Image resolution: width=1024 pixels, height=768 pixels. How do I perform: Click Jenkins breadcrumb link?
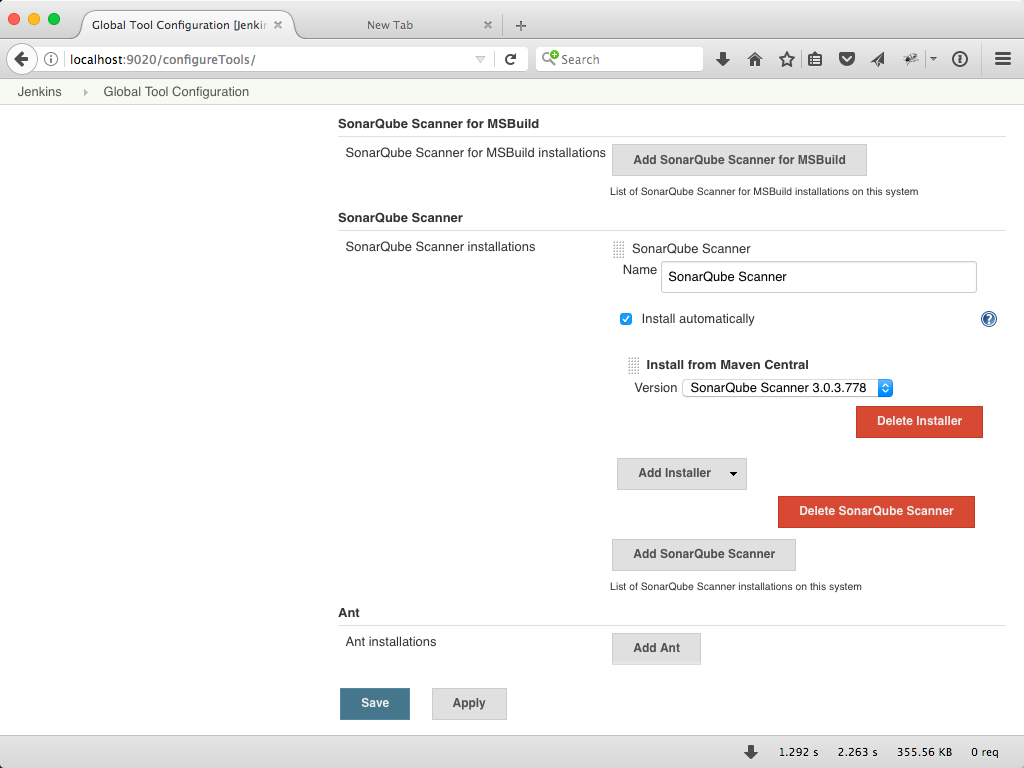coord(39,92)
